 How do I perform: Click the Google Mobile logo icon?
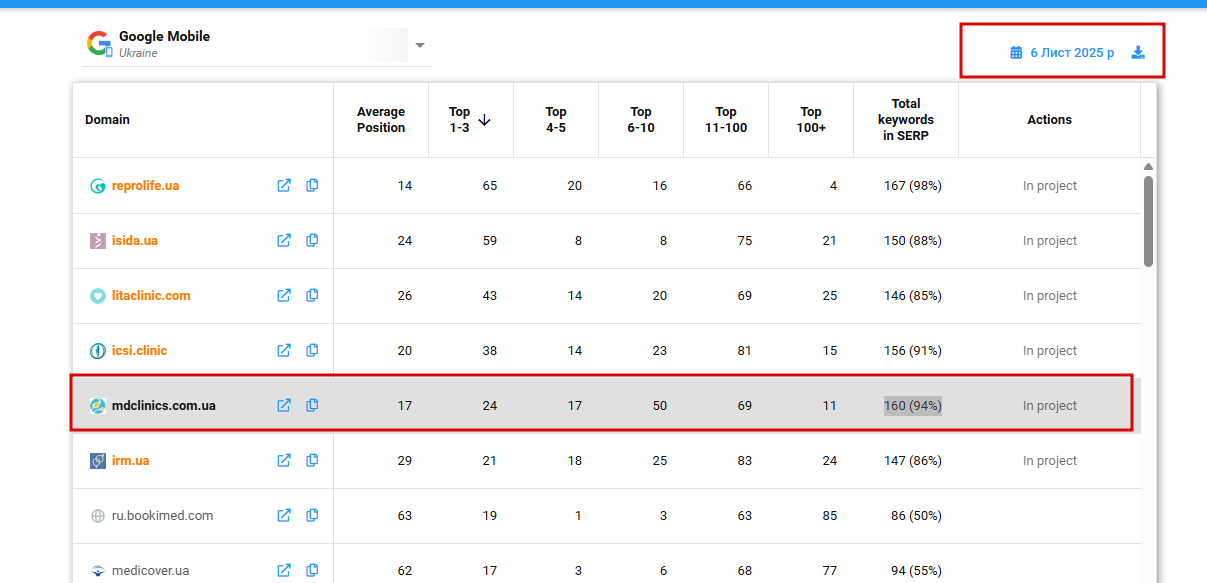(x=99, y=44)
